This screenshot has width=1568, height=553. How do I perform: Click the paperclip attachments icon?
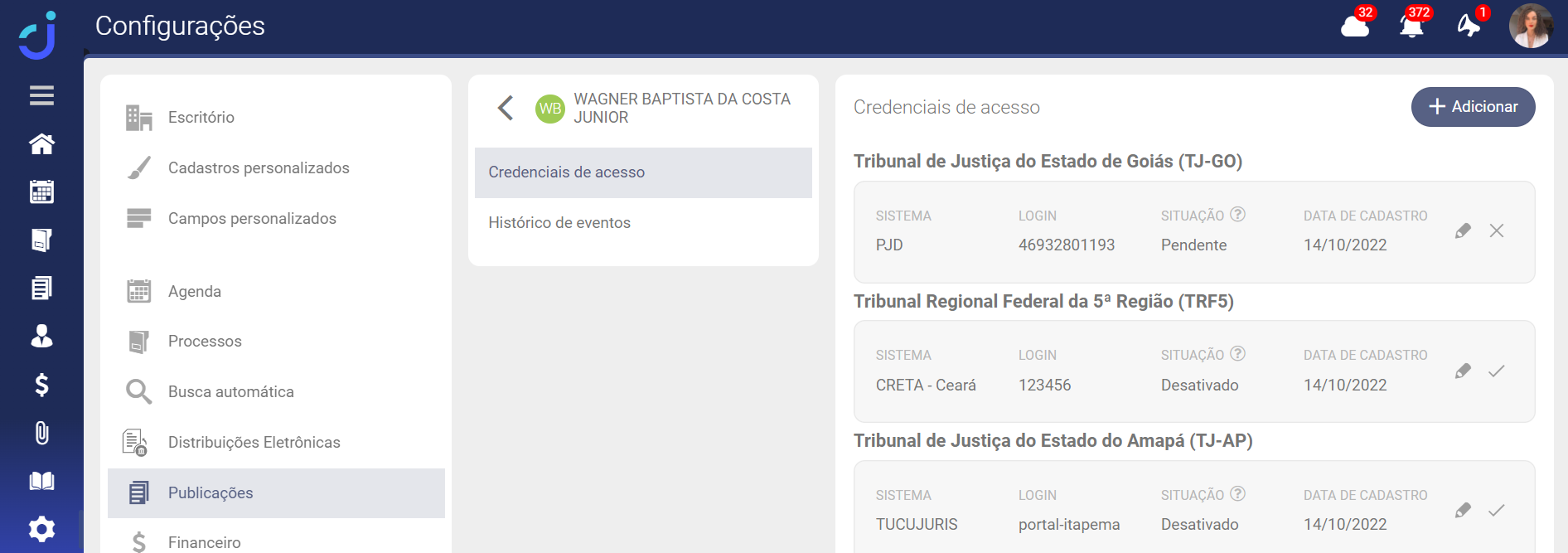click(x=41, y=433)
